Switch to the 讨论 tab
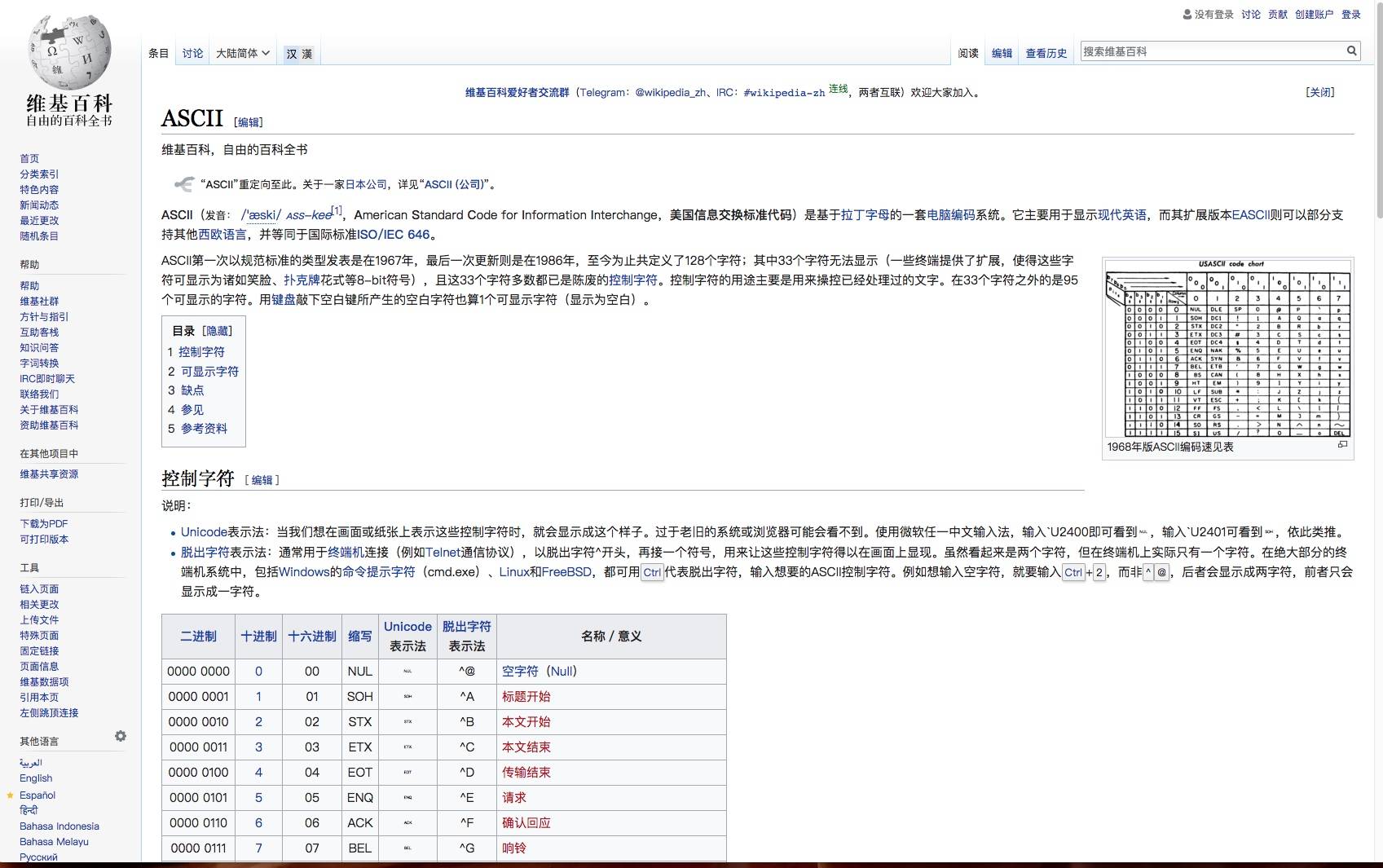 coord(192,54)
